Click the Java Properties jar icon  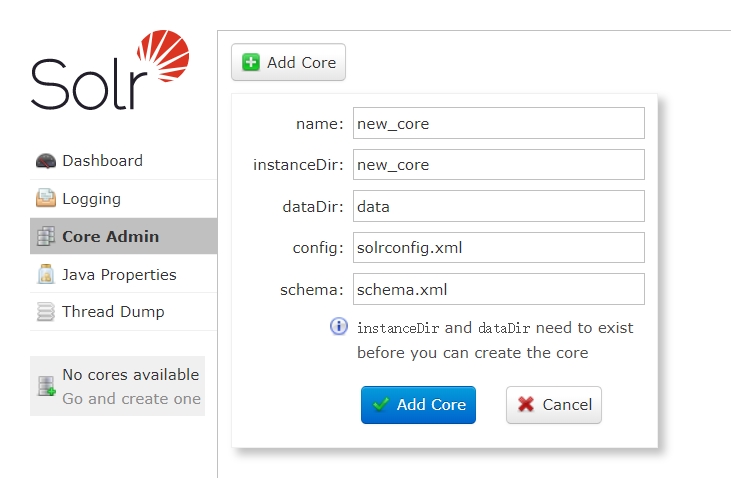tap(46, 274)
